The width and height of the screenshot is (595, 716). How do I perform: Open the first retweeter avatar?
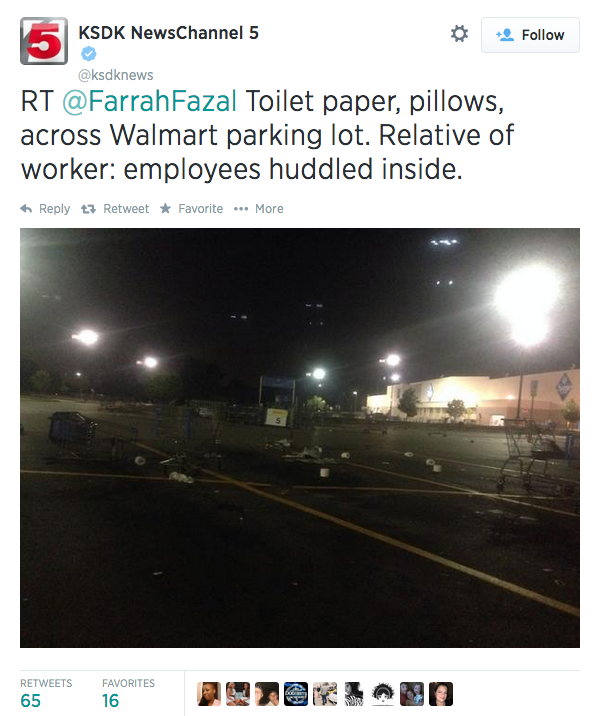point(209,694)
